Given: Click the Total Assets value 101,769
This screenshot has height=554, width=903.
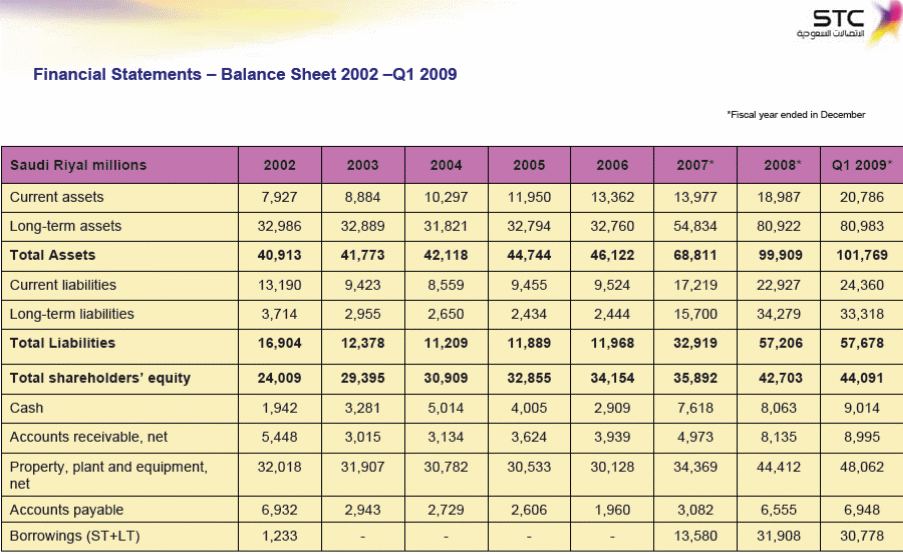Looking at the screenshot, I should [x=861, y=255].
